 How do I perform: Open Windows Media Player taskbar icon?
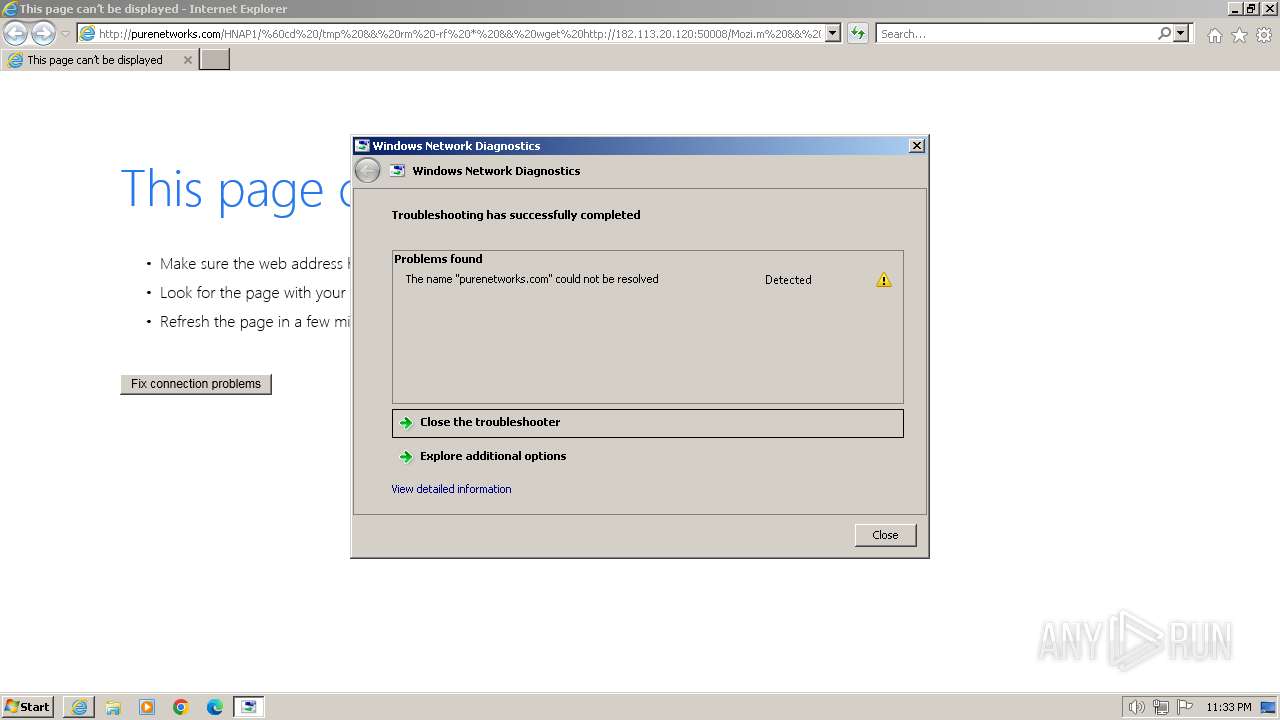(147, 707)
